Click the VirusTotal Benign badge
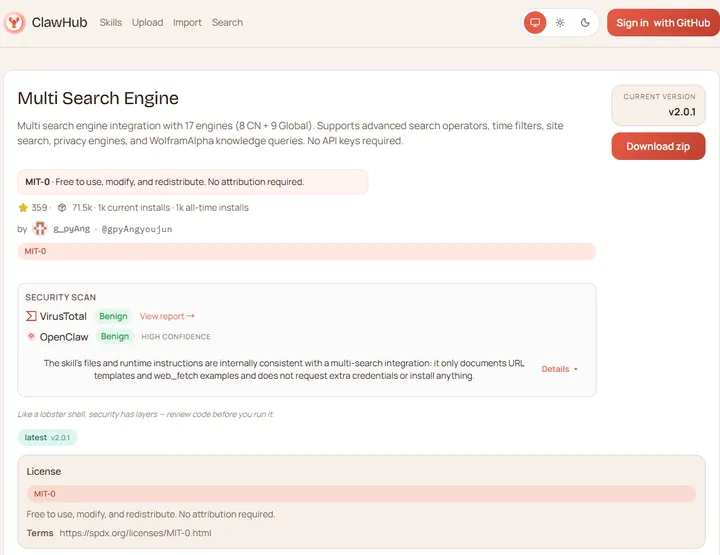Viewport: 720px width, 555px height. (113, 316)
